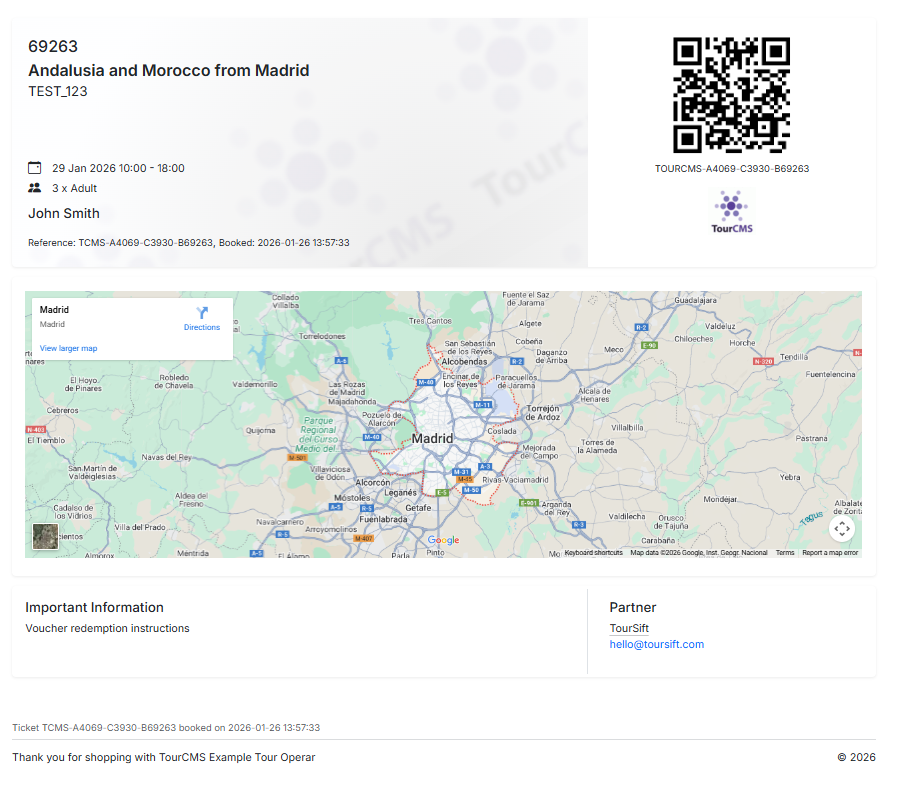Email hello@toursift.com partner address
Image resolution: width=898 pixels, height=805 pixels.
click(x=656, y=644)
